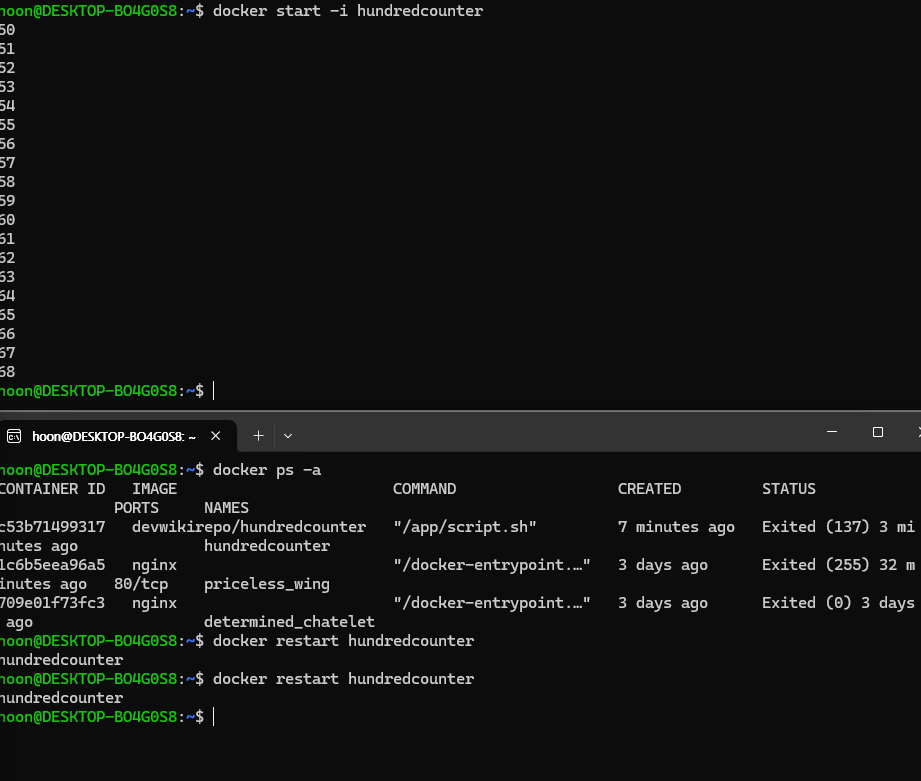Click the PORTS column header
The height and width of the screenshot is (781, 921).
tap(136, 508)
